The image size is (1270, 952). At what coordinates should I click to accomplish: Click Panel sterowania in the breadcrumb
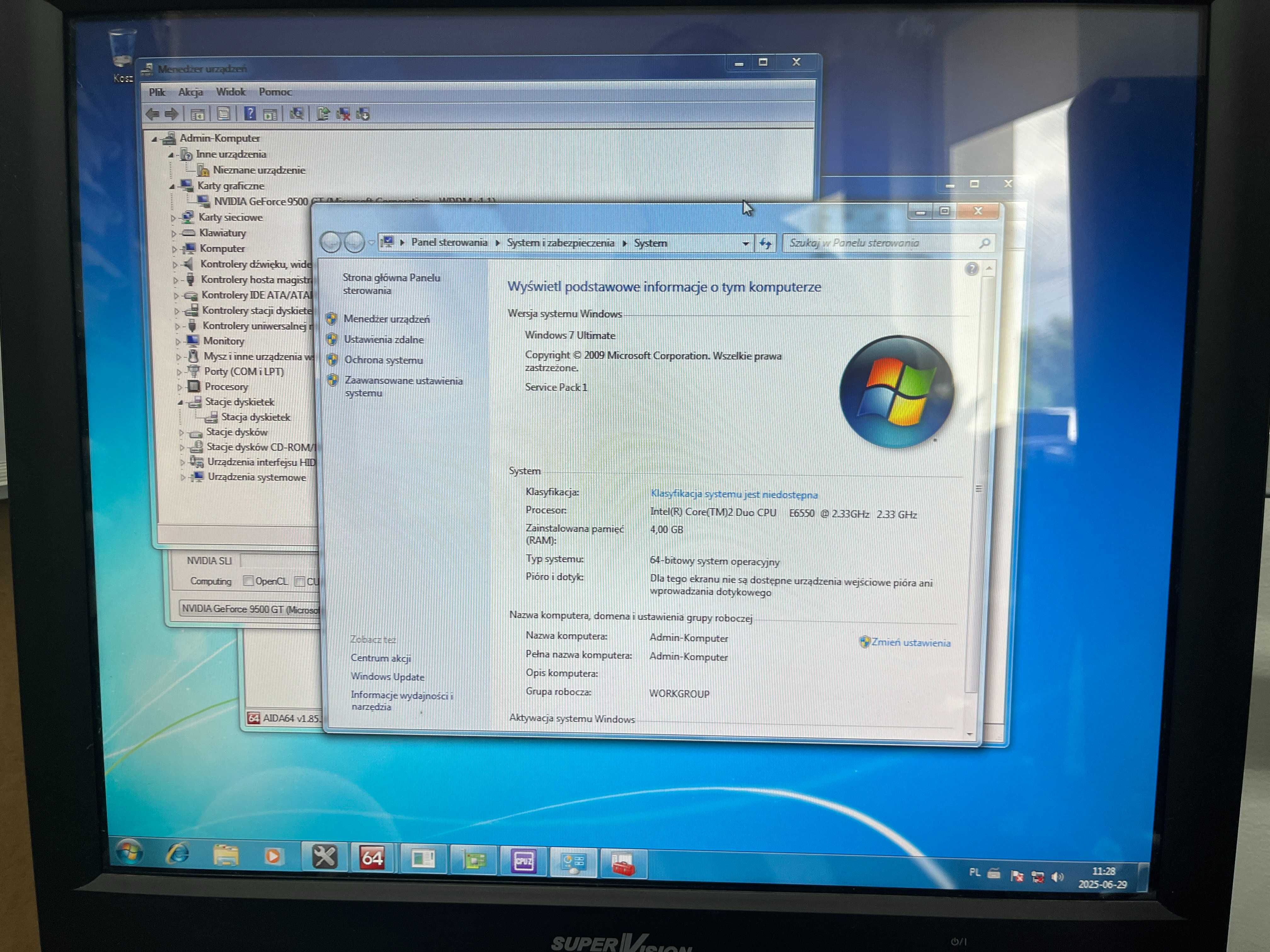(x=449, y=242)
